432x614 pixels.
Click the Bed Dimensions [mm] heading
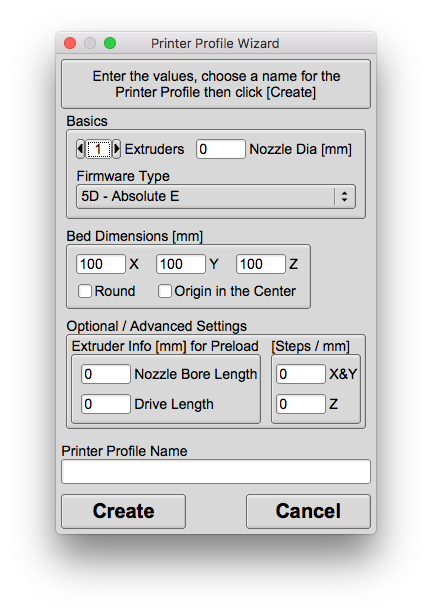[x=135, y=236]
